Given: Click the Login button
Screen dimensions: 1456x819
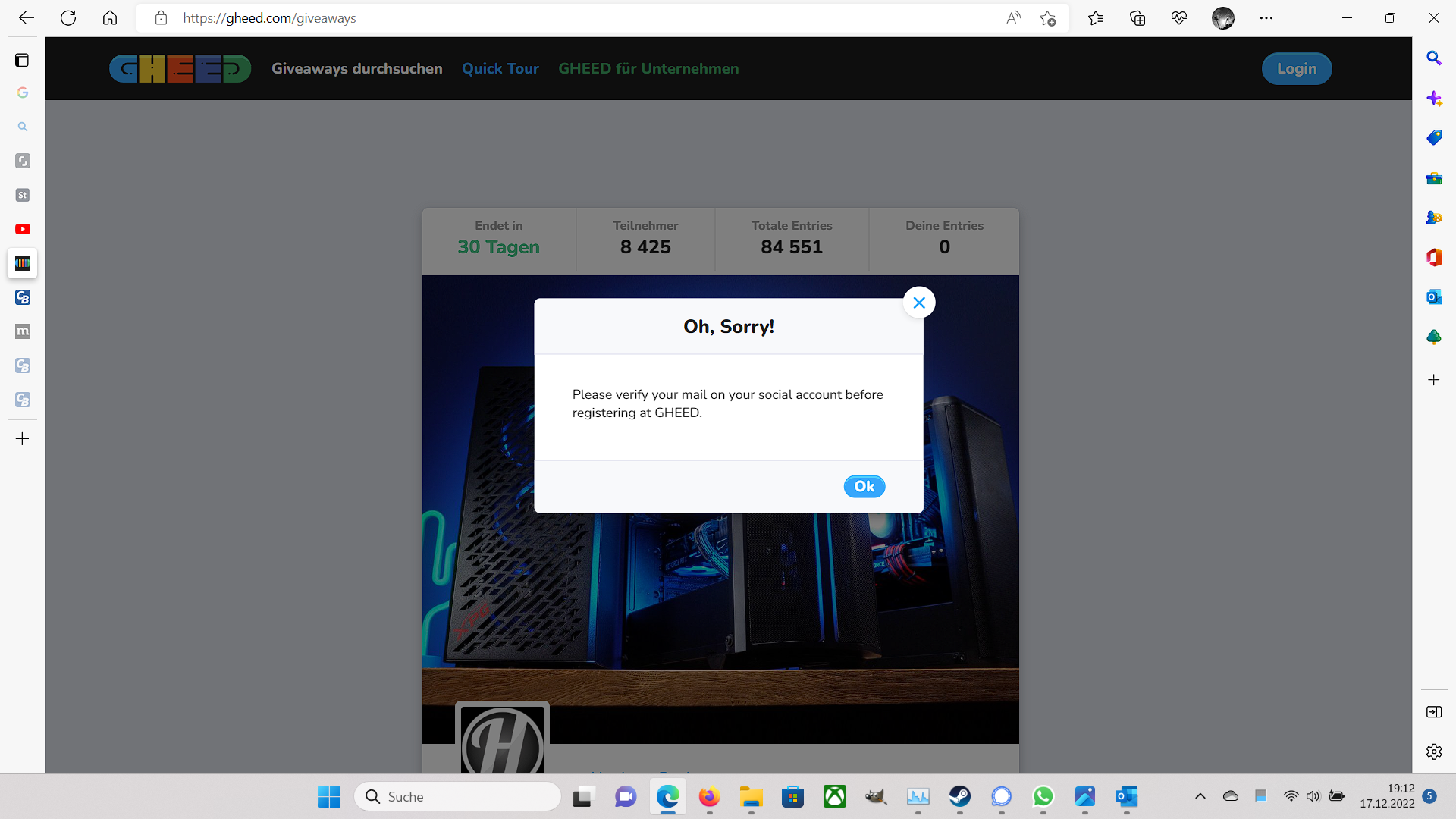Looking at the screenshot, I should click(x=1296, y=68).
